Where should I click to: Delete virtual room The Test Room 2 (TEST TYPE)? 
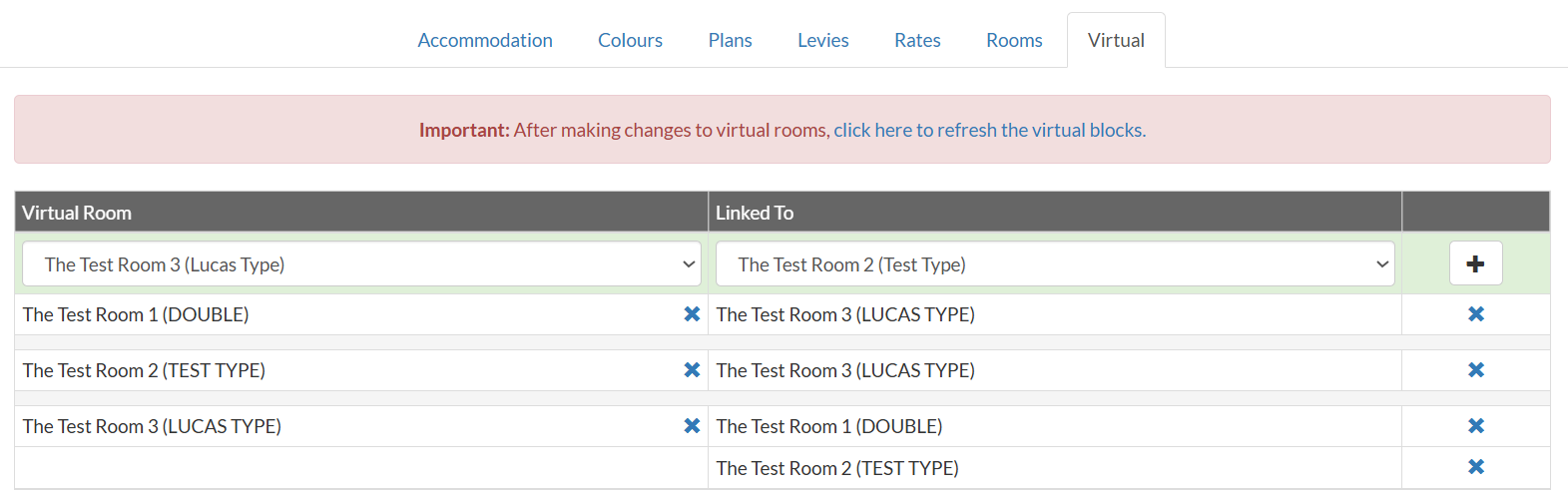692,370
